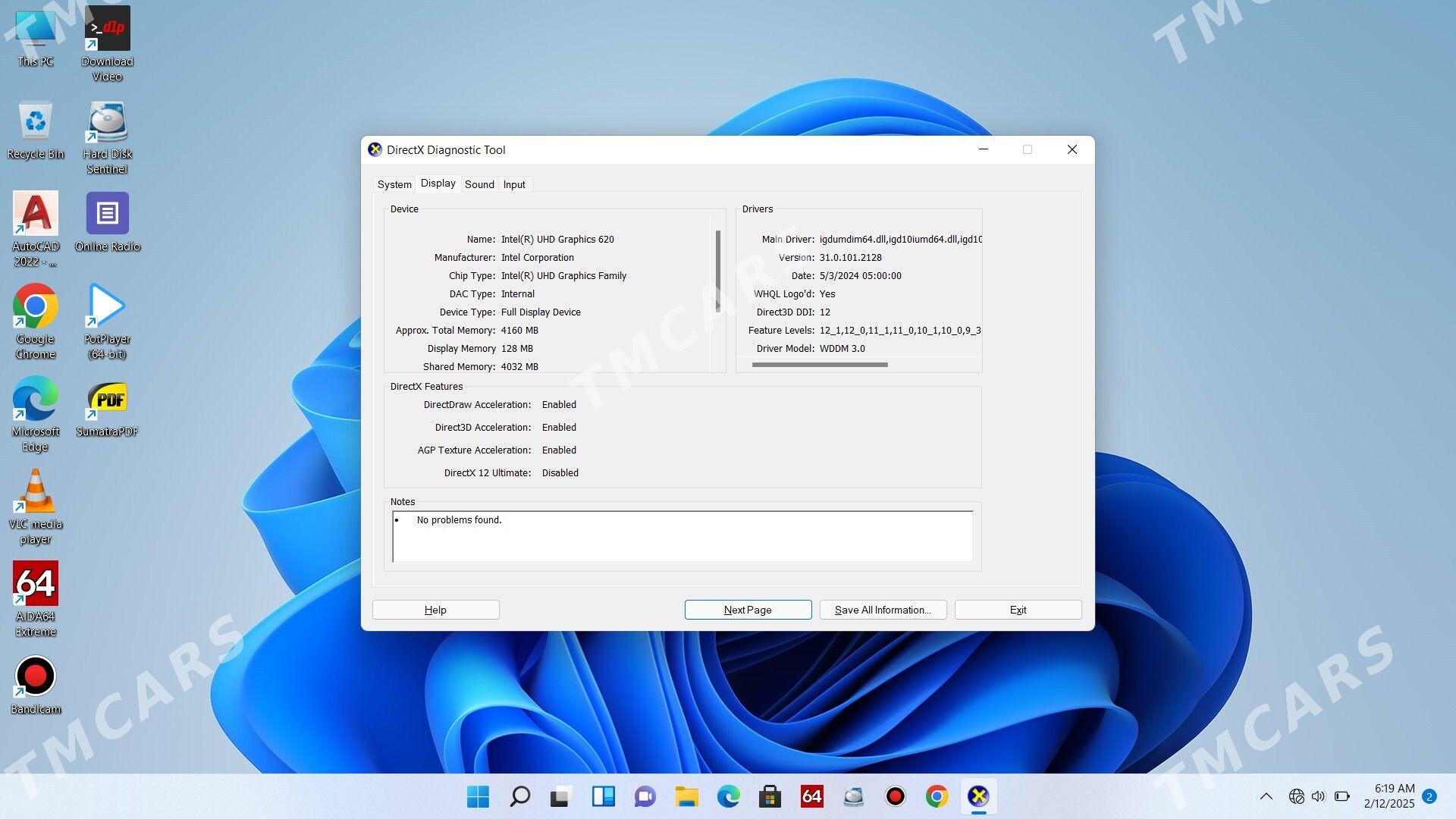Click Save All Information button
This screenshot has height=819, width=1456.
(882, 609)
